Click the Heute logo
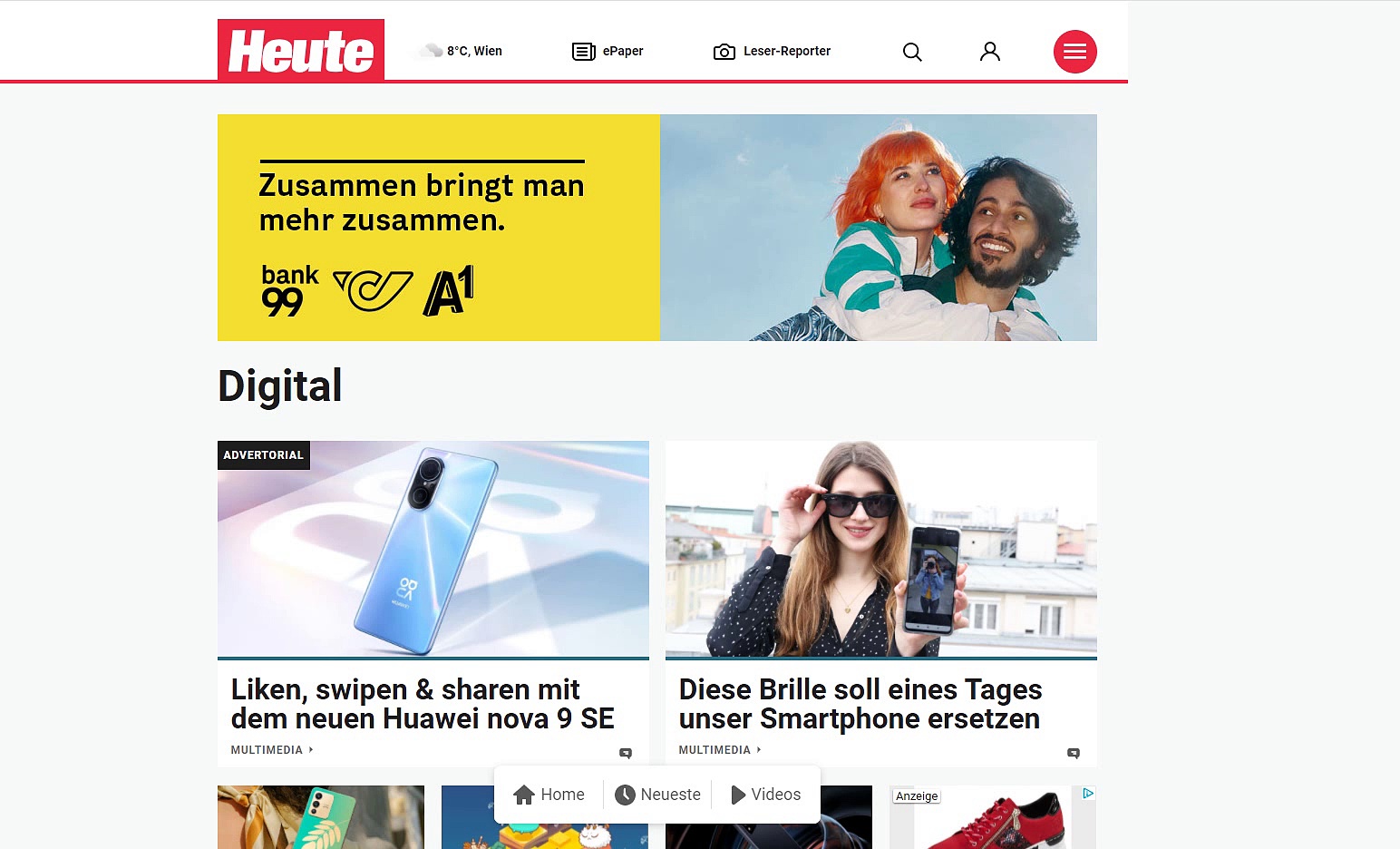The width and height of the screenshot is (1400, 849). tap(301, 50)
